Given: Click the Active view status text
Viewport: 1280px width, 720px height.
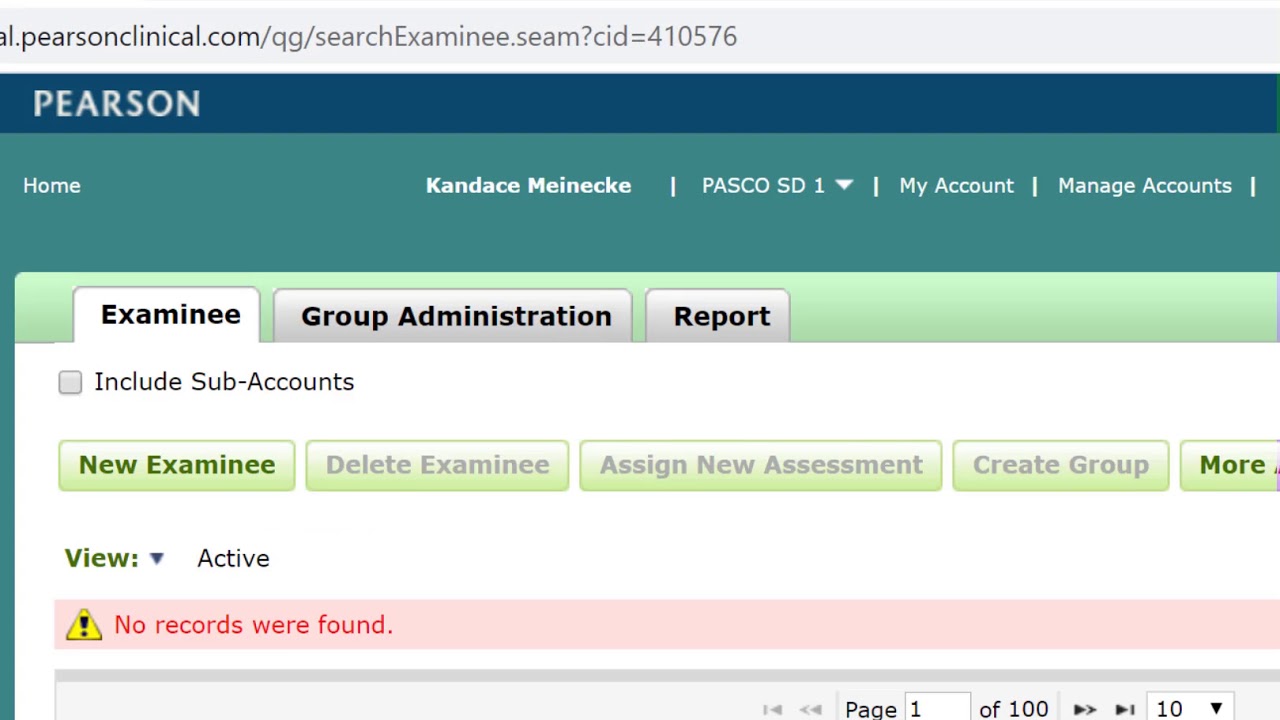Looking at the screenshot, I should pos(233,558).
